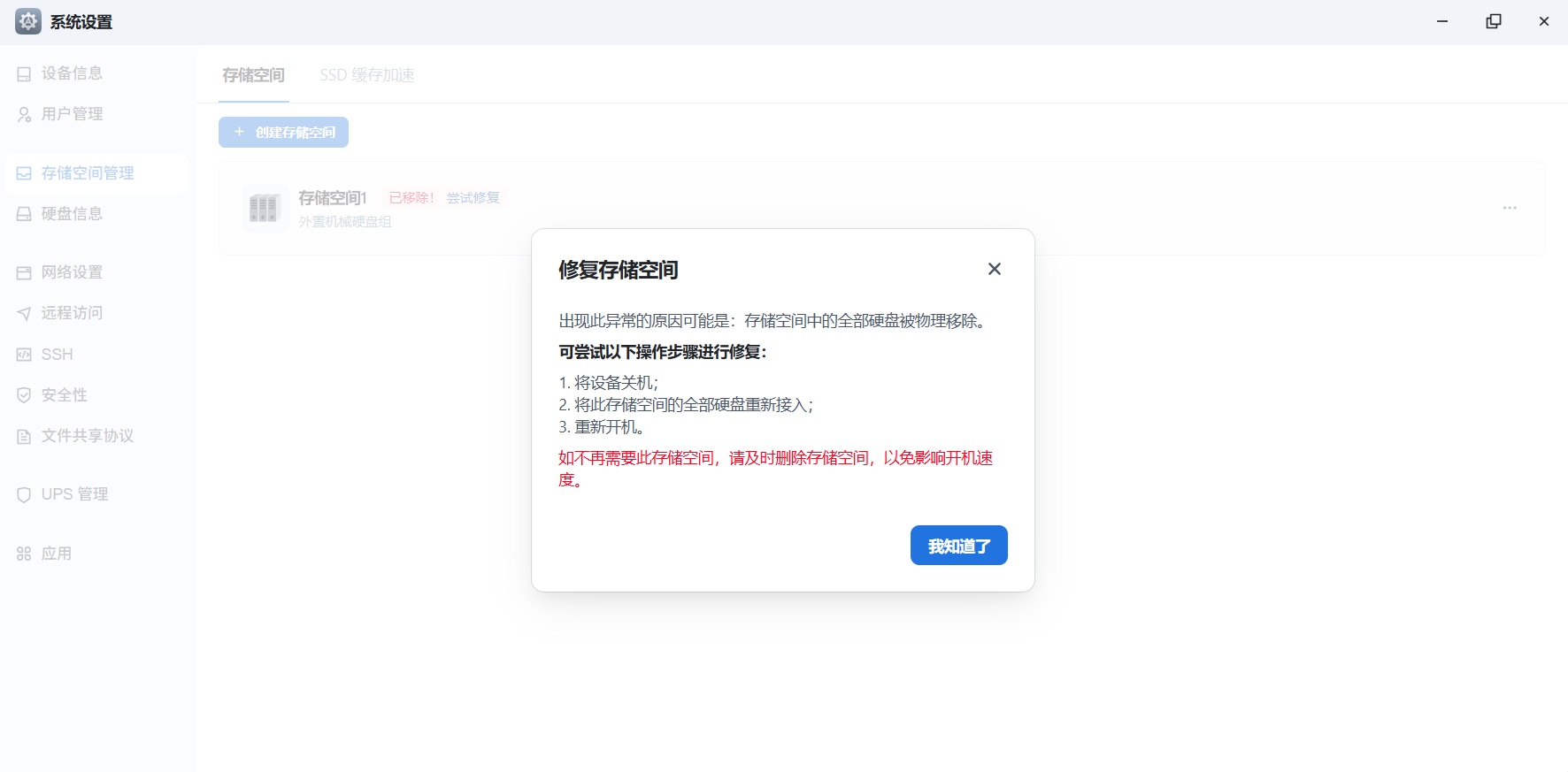Screen dimensions: 1568x772
Task: Click the UPS 管理 icon
Action: coord(24,494)
